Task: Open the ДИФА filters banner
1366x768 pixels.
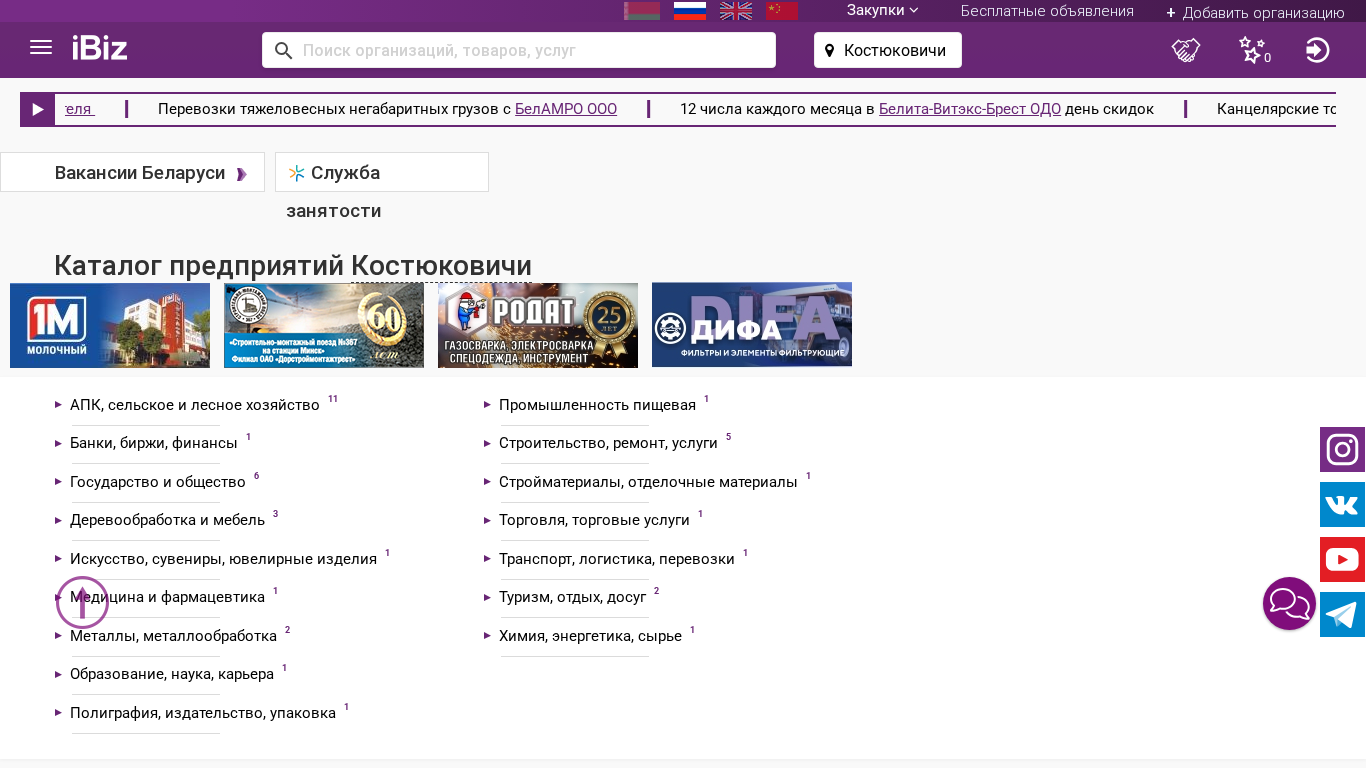Action: tap(752, 325)
